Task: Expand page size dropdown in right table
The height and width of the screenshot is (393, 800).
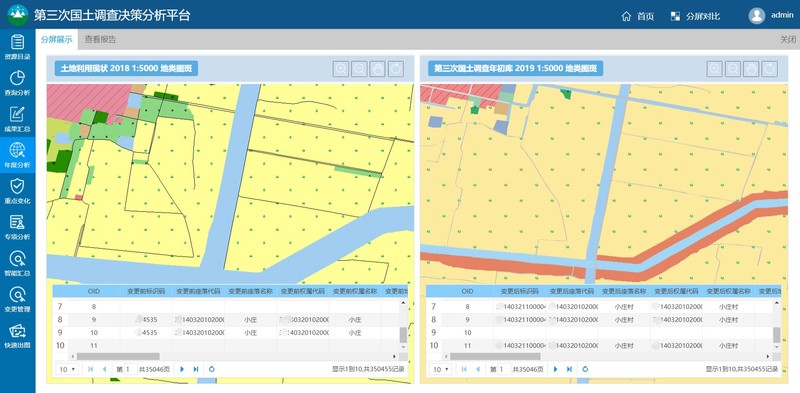Action: click(x=440, y=369)
